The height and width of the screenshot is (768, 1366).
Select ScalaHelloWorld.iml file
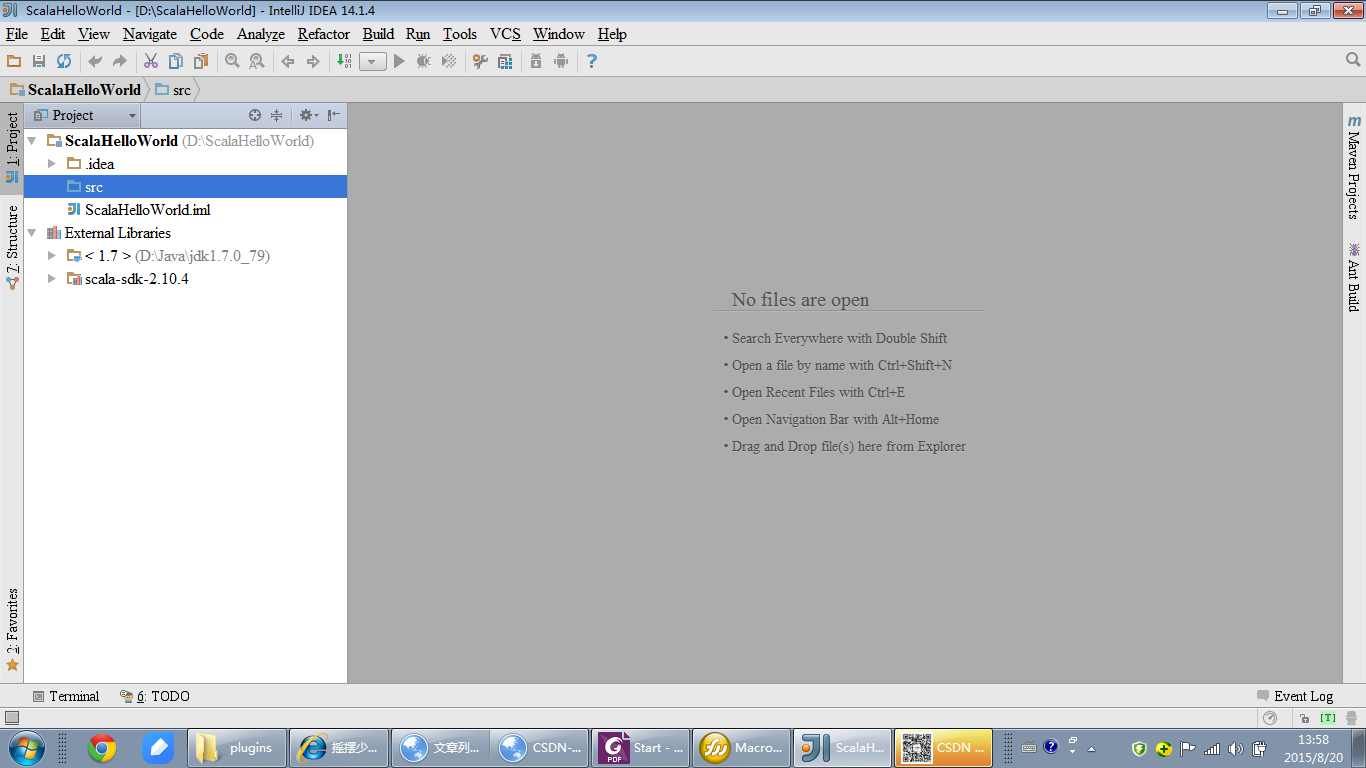(185, 210)
